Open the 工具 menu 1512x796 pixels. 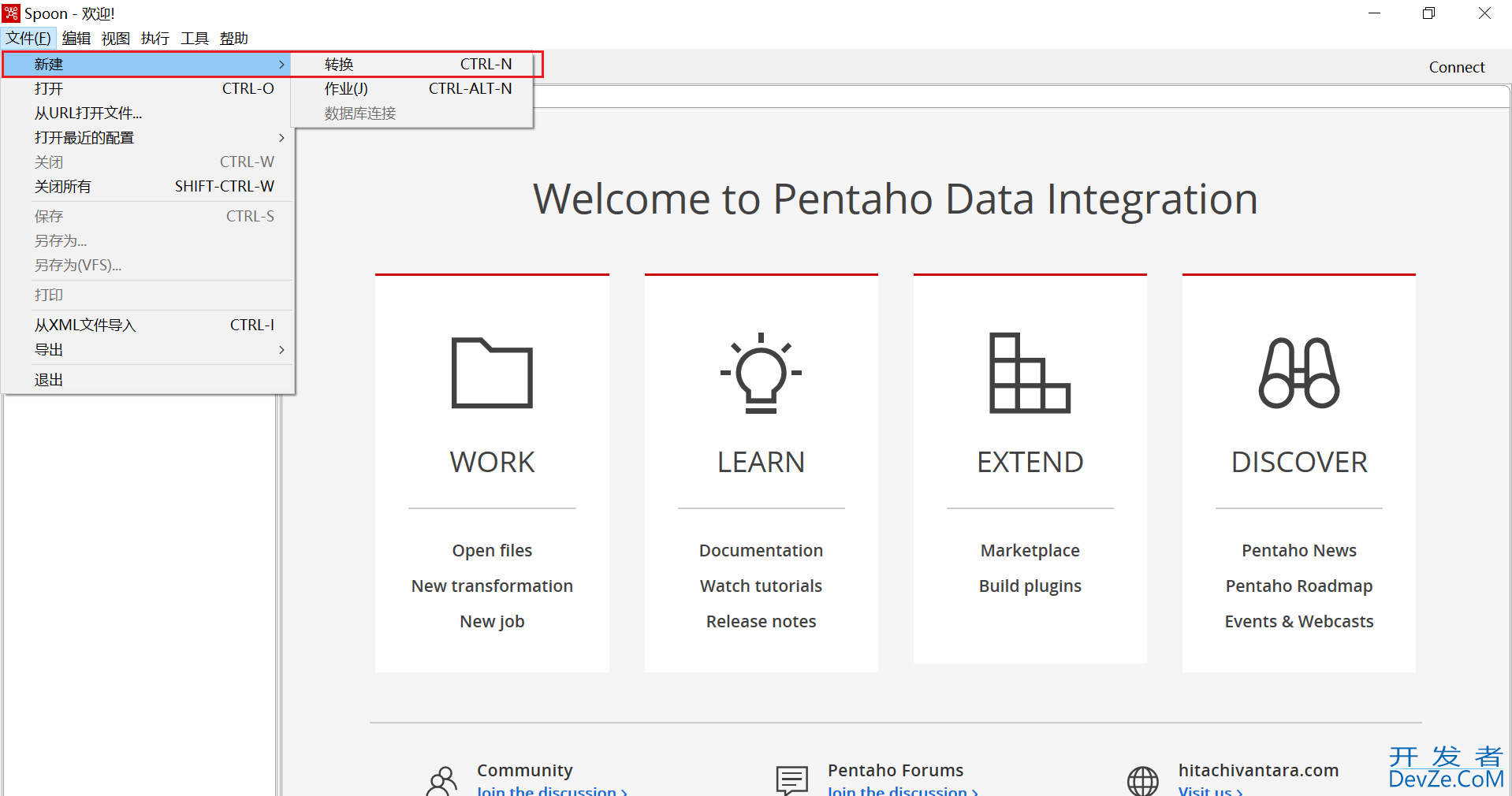(195, 38)
